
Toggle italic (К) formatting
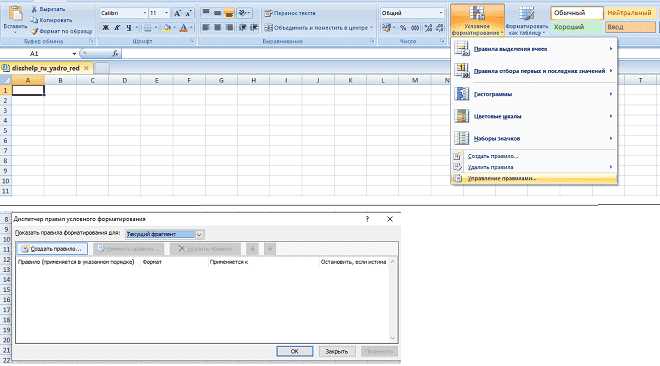point(117,28)
